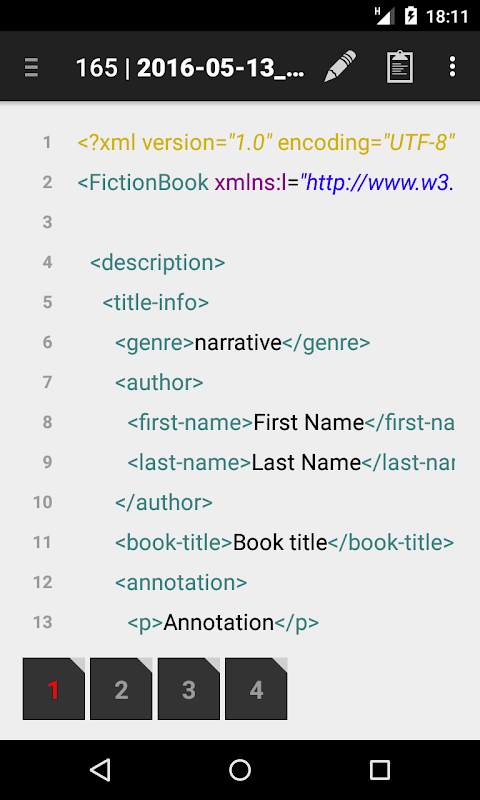Tap the battery icon in status bar

click(x=411, y=16)
